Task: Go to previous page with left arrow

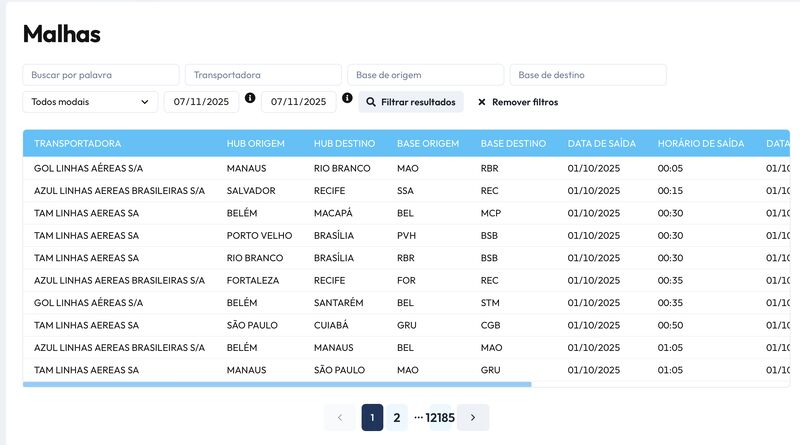Action: point(340,417)
